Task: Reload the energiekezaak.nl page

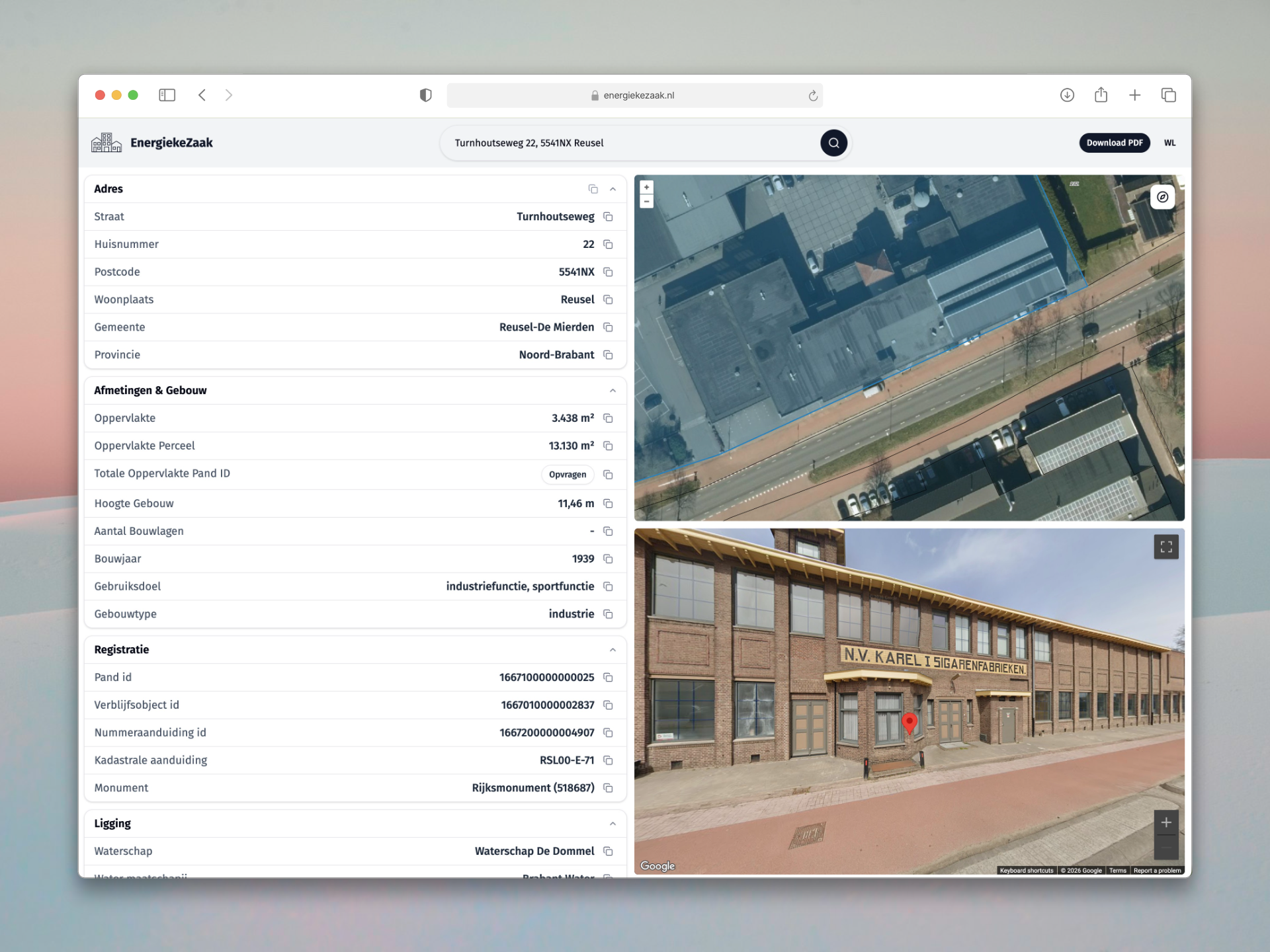Action: coord(813,96)
